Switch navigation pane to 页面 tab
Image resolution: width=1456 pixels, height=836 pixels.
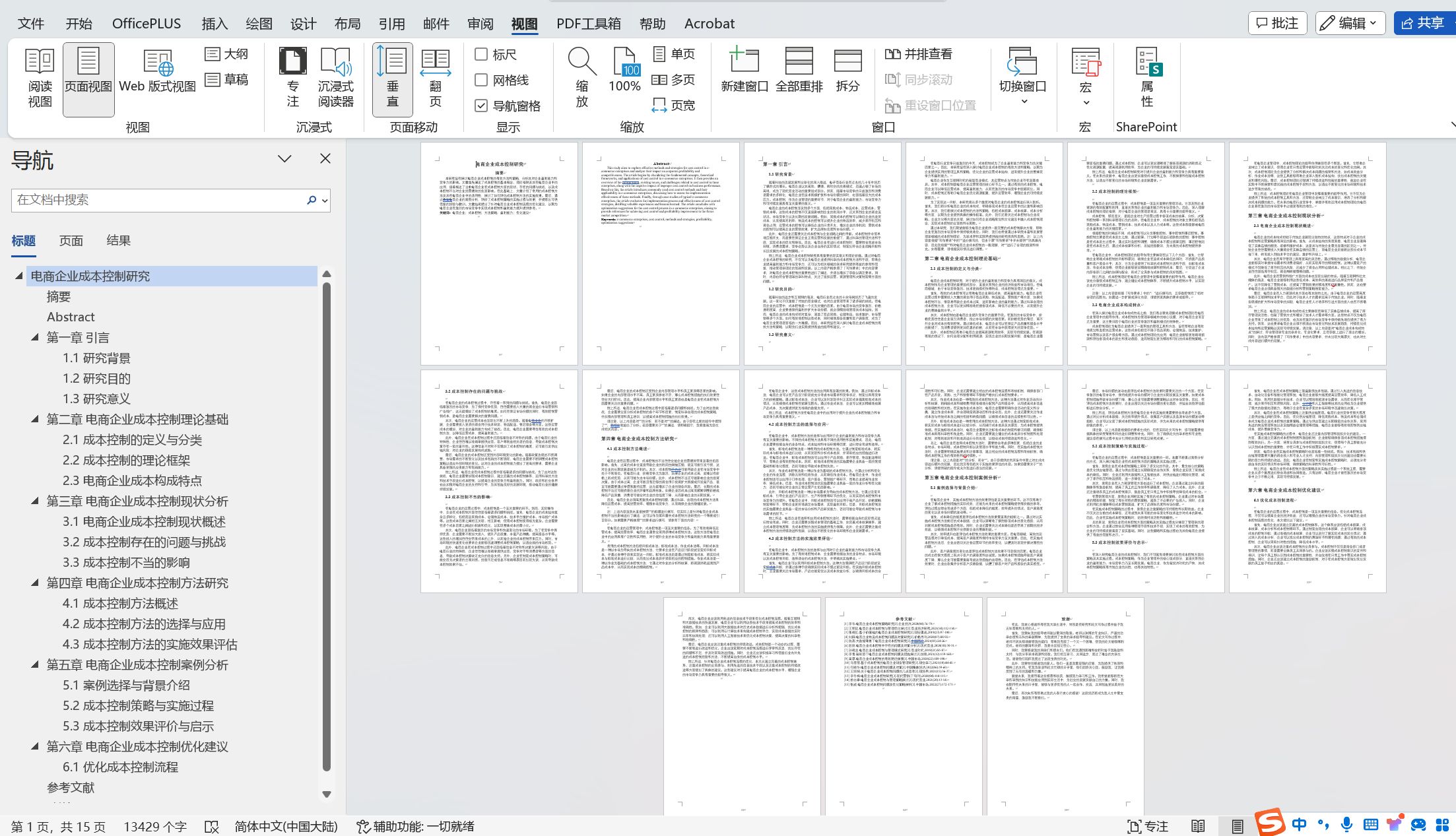[x=71, y=241]
